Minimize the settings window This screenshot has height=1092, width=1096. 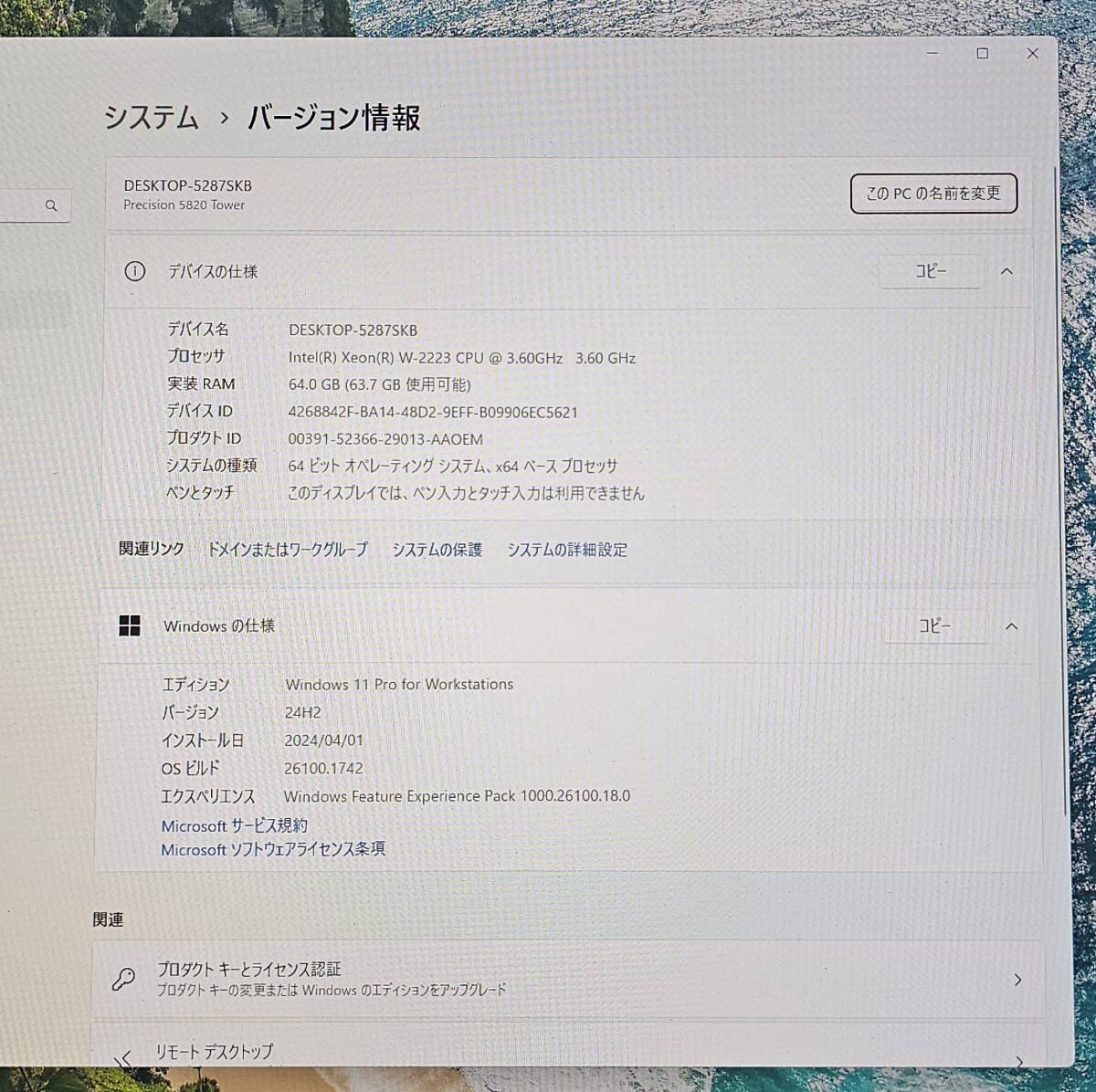coord(933,53)
